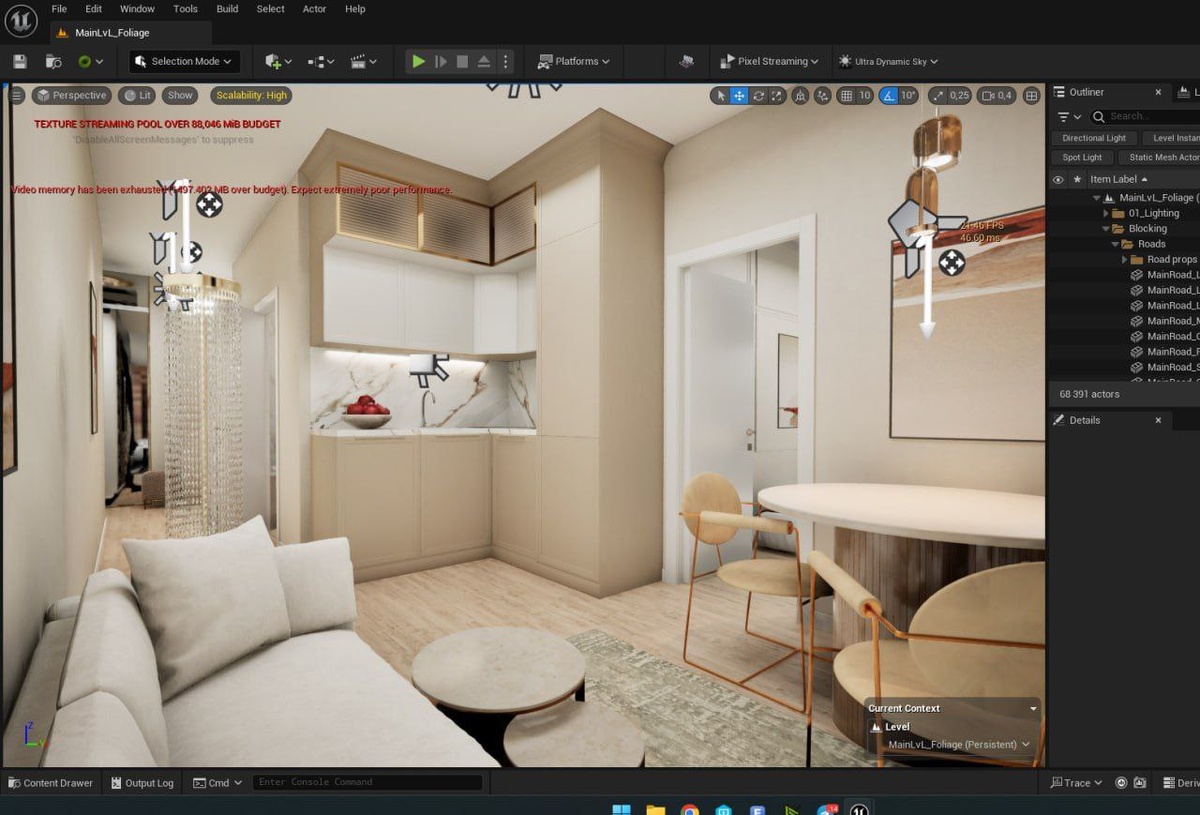Viewport: 1200px width, 815px height.
Task: Open the Ultra Dynamic Sky dropdown
Action: click(x=888, y=61)
